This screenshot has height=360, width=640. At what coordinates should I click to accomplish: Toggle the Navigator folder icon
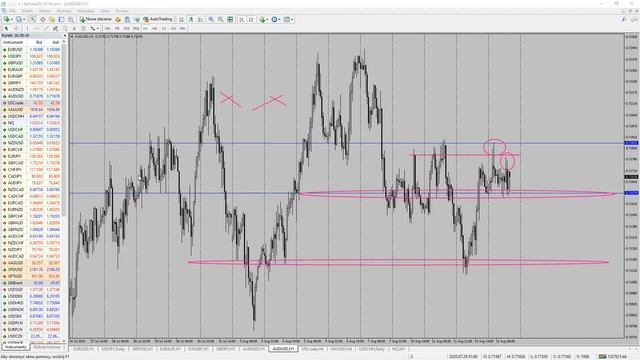pos(52,19)
